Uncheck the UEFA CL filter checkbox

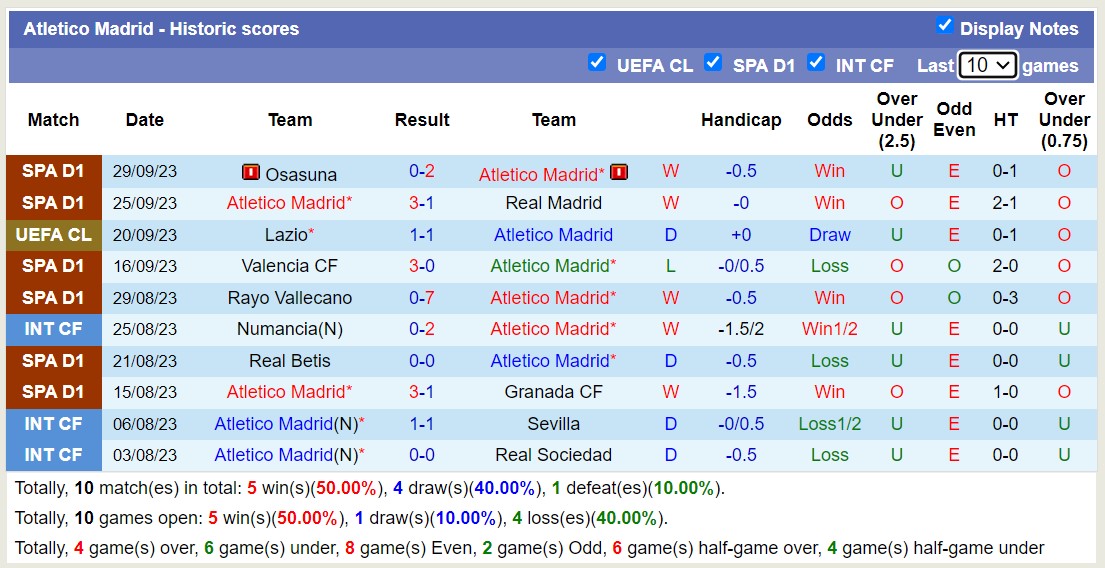coord(597,63)
